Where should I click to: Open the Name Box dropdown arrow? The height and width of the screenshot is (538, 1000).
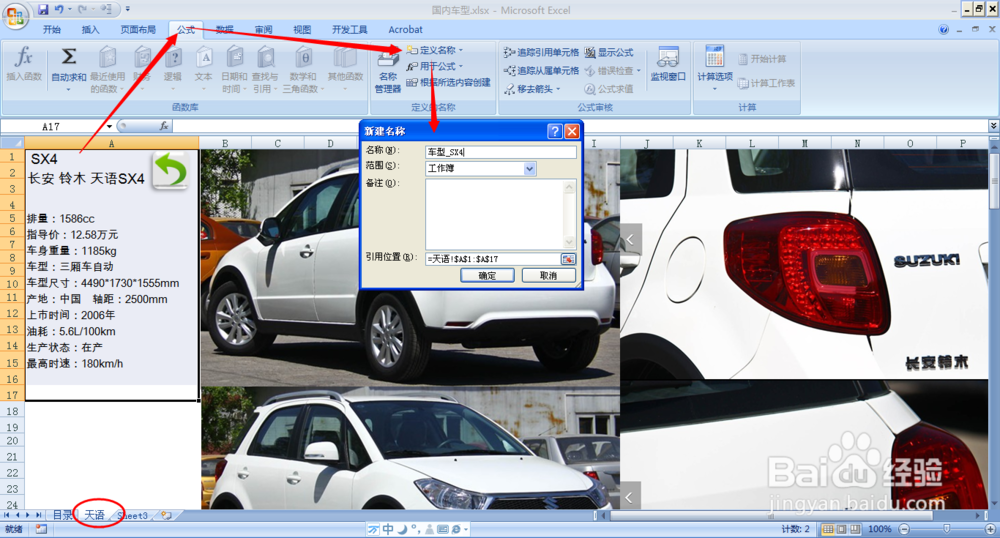[109, 126]
